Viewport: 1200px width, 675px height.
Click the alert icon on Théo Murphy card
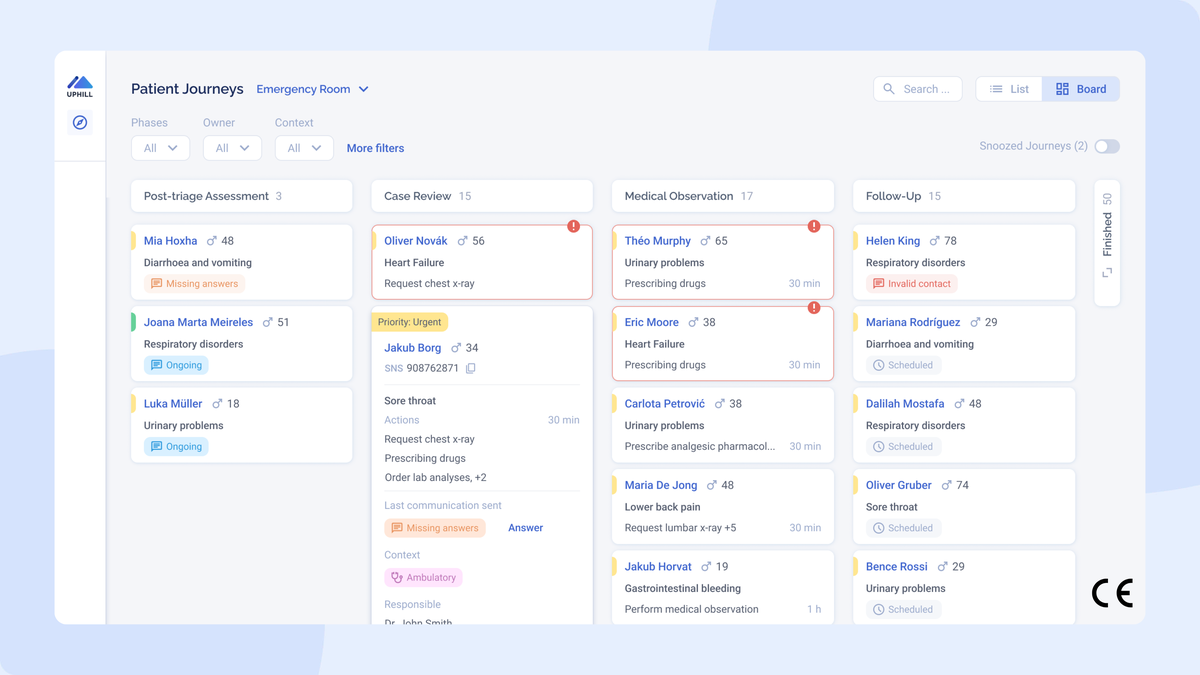click(x=814, y=226)
